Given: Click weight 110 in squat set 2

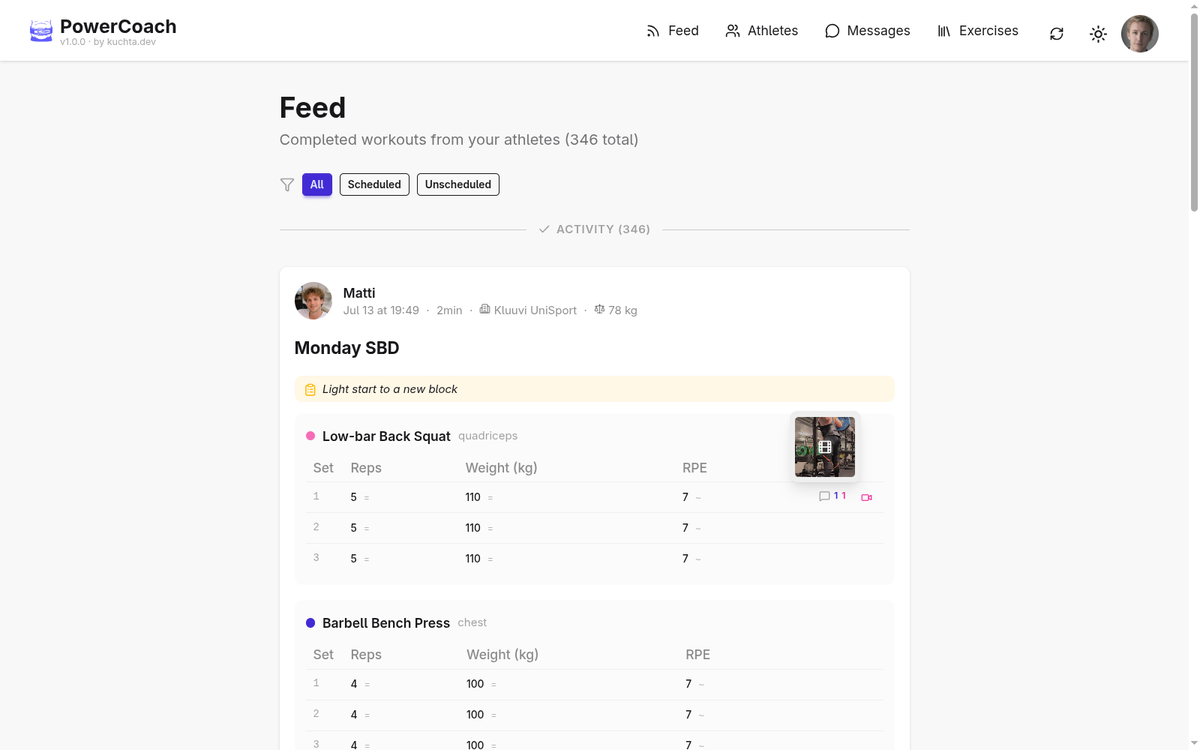Looking at the screenshot, I should pyautogui.click(x=473, y=528).
